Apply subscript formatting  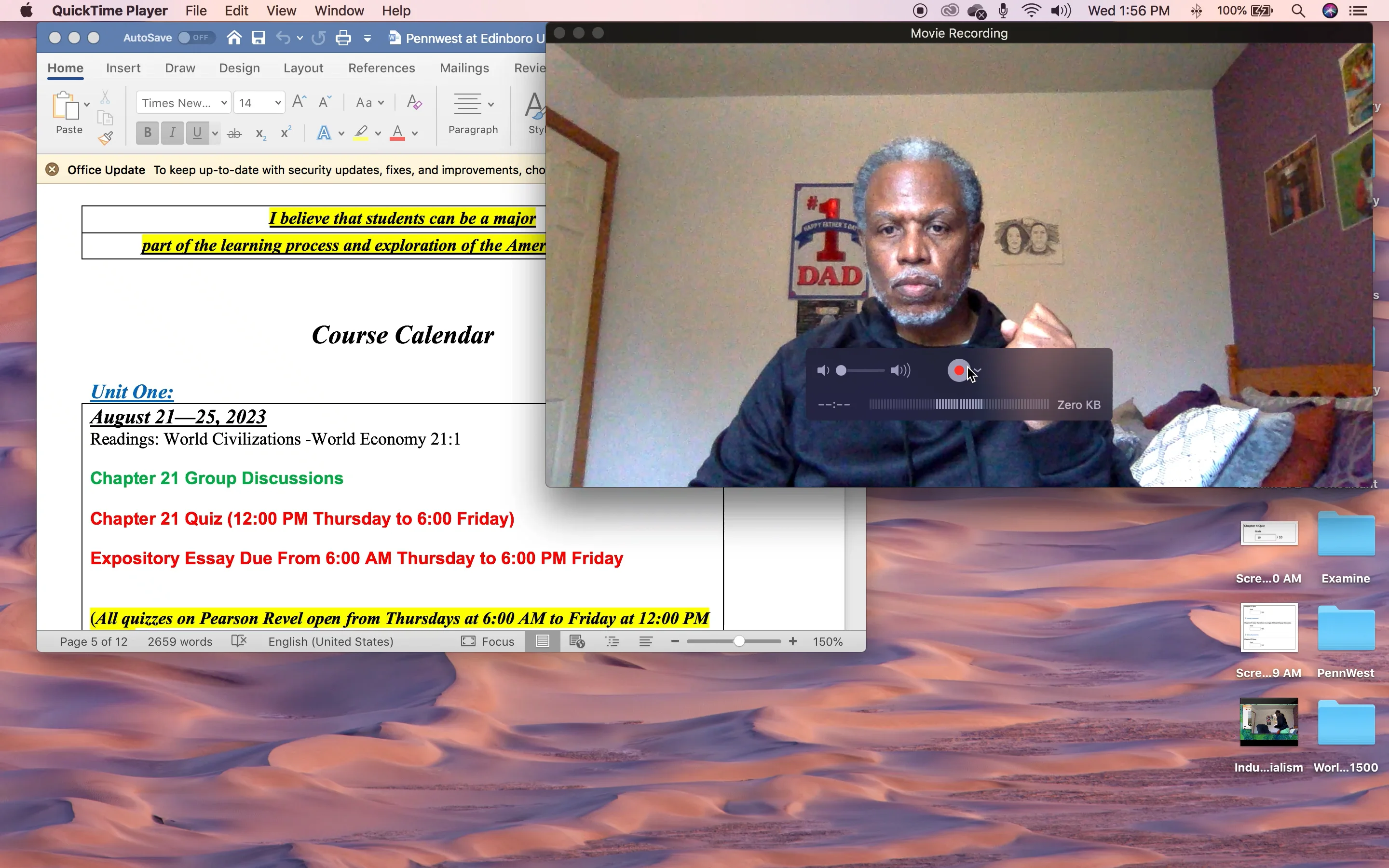[260, 135]
